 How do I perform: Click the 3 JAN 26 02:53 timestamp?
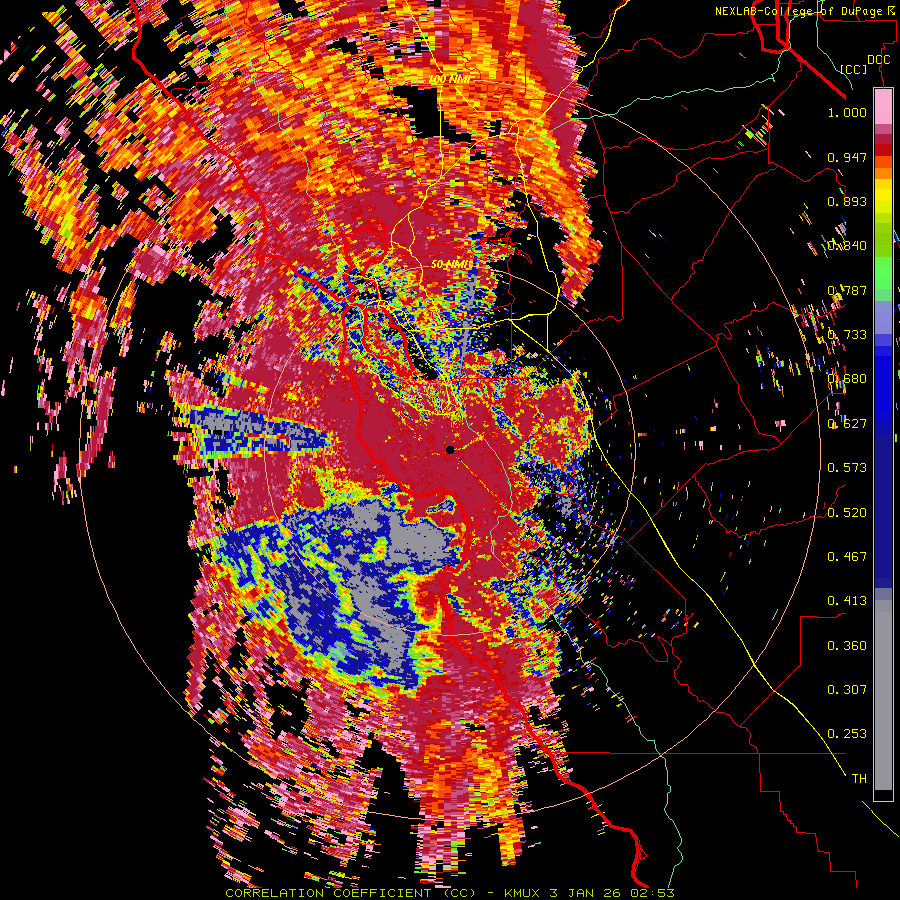tap(612, 893)
